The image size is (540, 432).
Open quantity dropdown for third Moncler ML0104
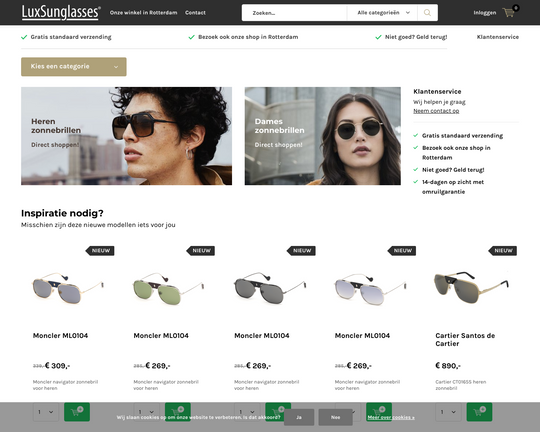[x=247, y=412]
